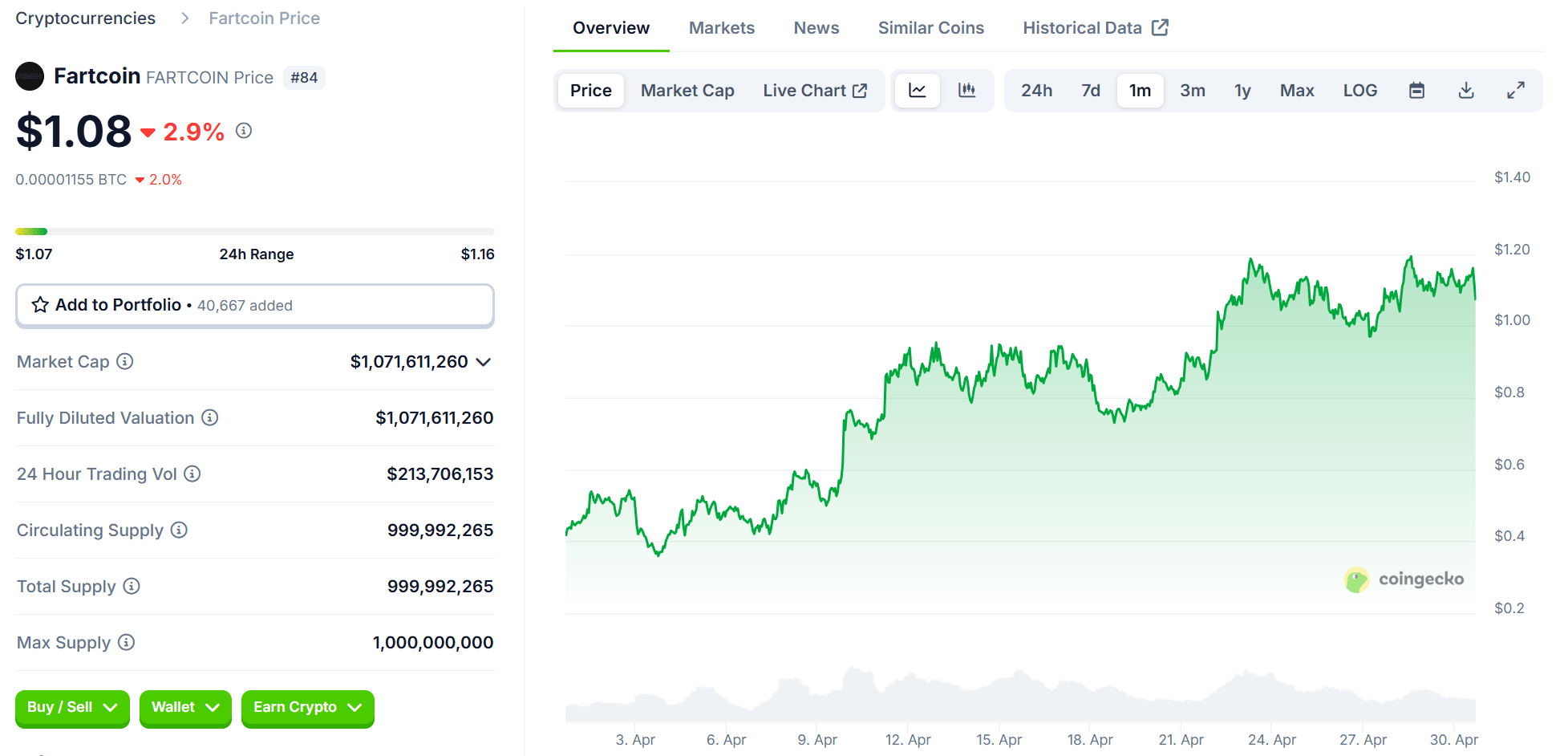Toggle LOG scale on chart
The width and height of the screenshot is (1568, 756).
pos(1360,90)
